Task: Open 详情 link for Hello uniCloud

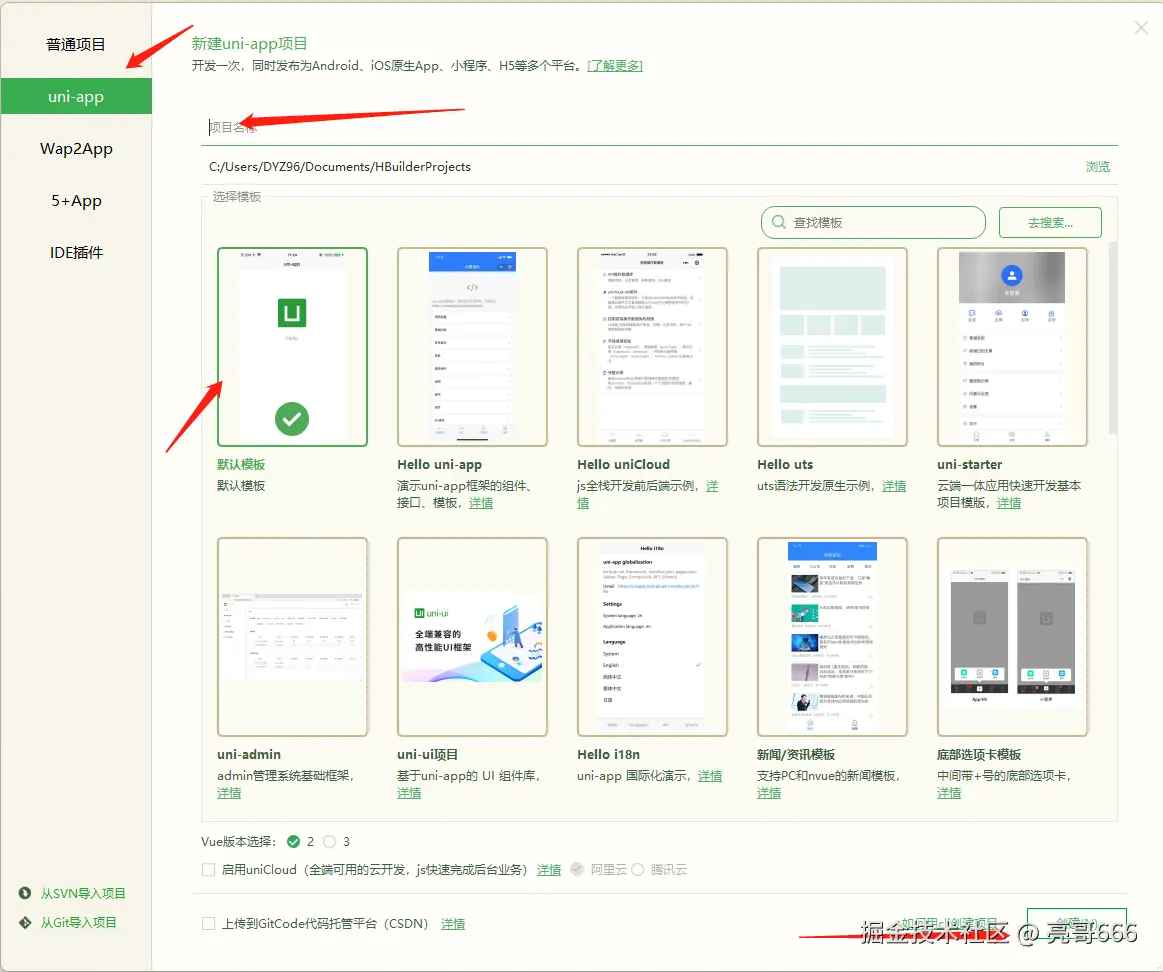Action: pyautogui.click(x=712, y=486)
